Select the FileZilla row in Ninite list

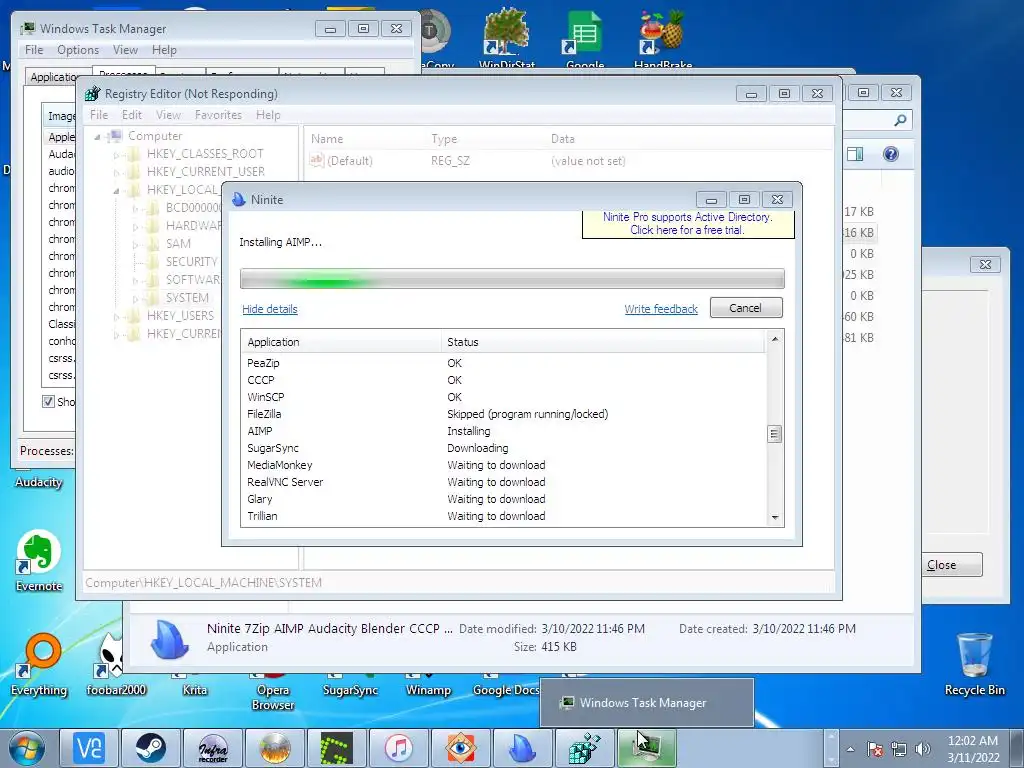point(503,414)
